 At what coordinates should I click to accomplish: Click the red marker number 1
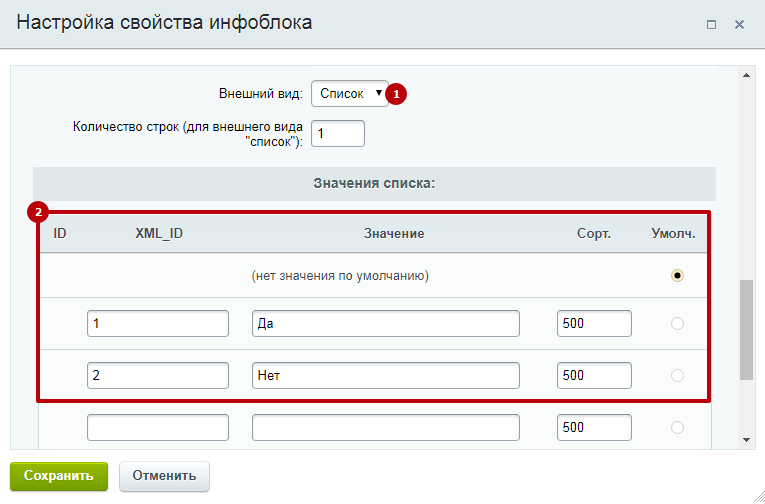pyautogui.click(x=396, y=94)
